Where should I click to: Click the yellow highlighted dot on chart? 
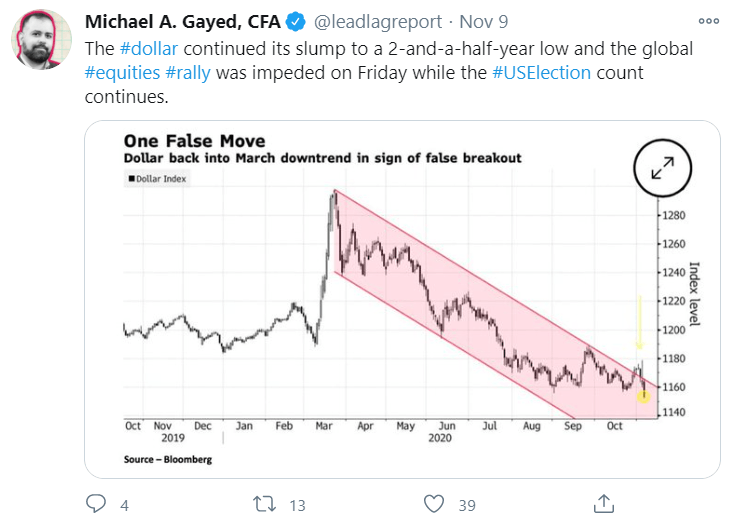(643, 397)
